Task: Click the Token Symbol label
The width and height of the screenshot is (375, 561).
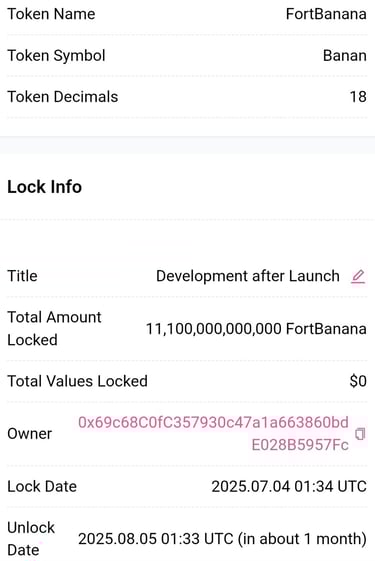Action: point(57,56)
